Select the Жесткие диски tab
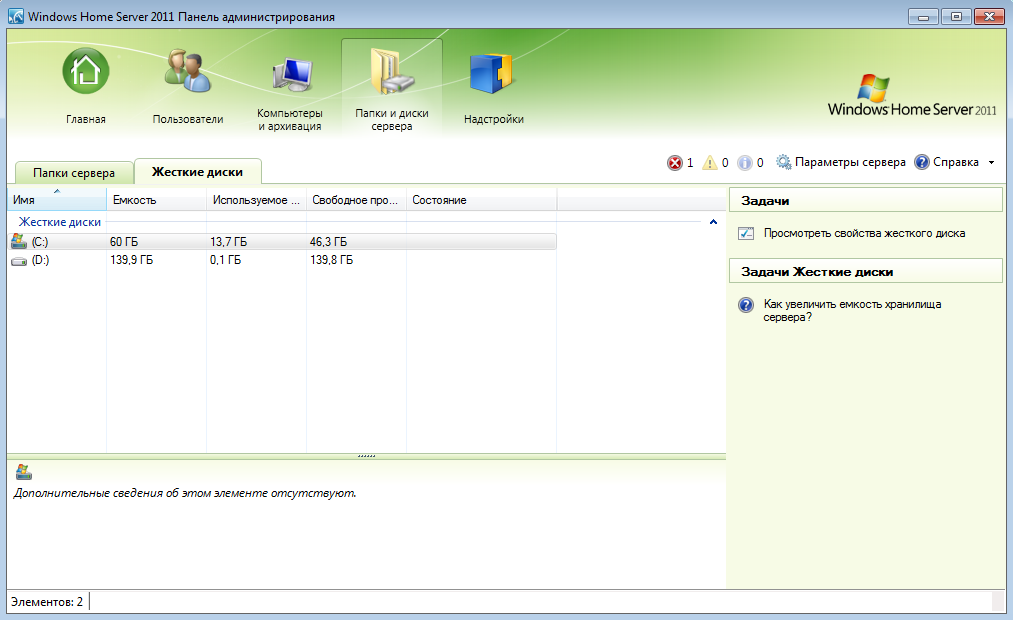 [197, 172]
